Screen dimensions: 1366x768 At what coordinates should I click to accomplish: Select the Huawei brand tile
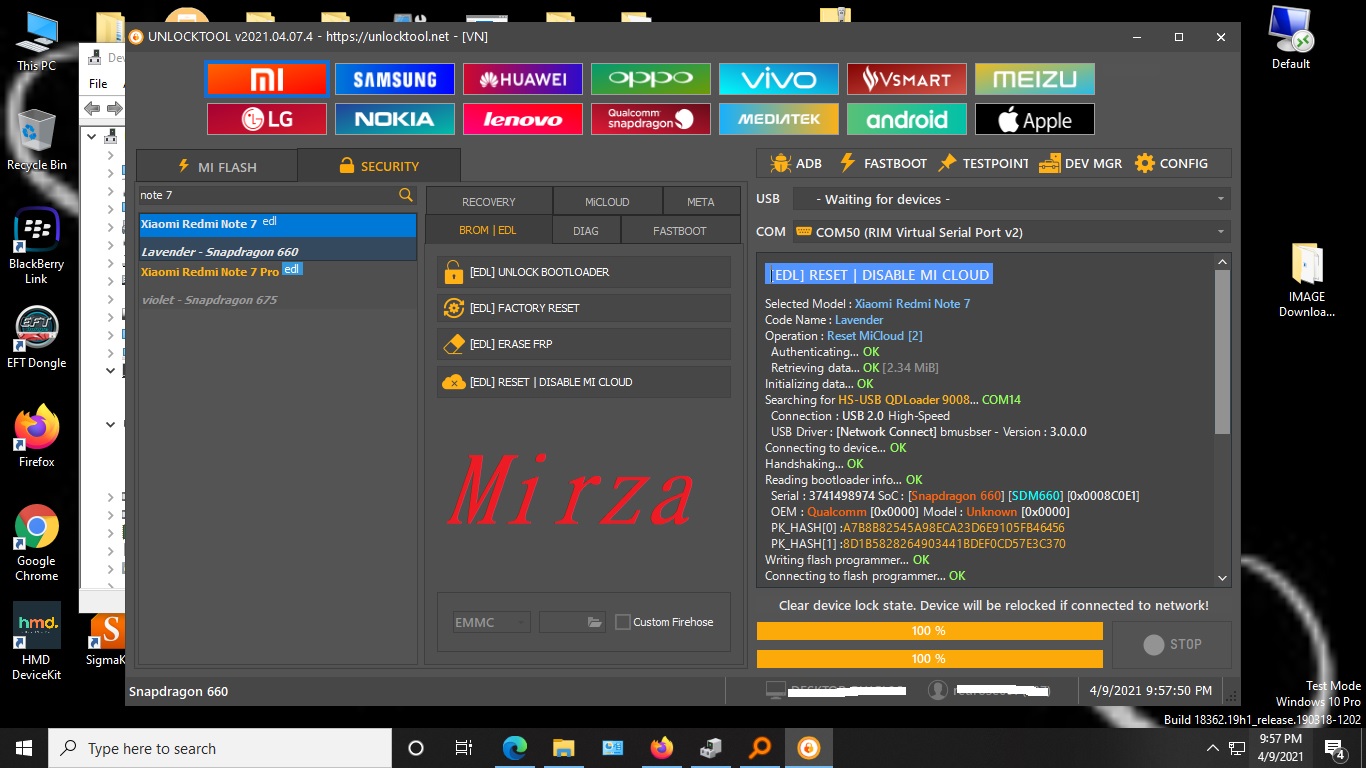[x=523, y=79]
